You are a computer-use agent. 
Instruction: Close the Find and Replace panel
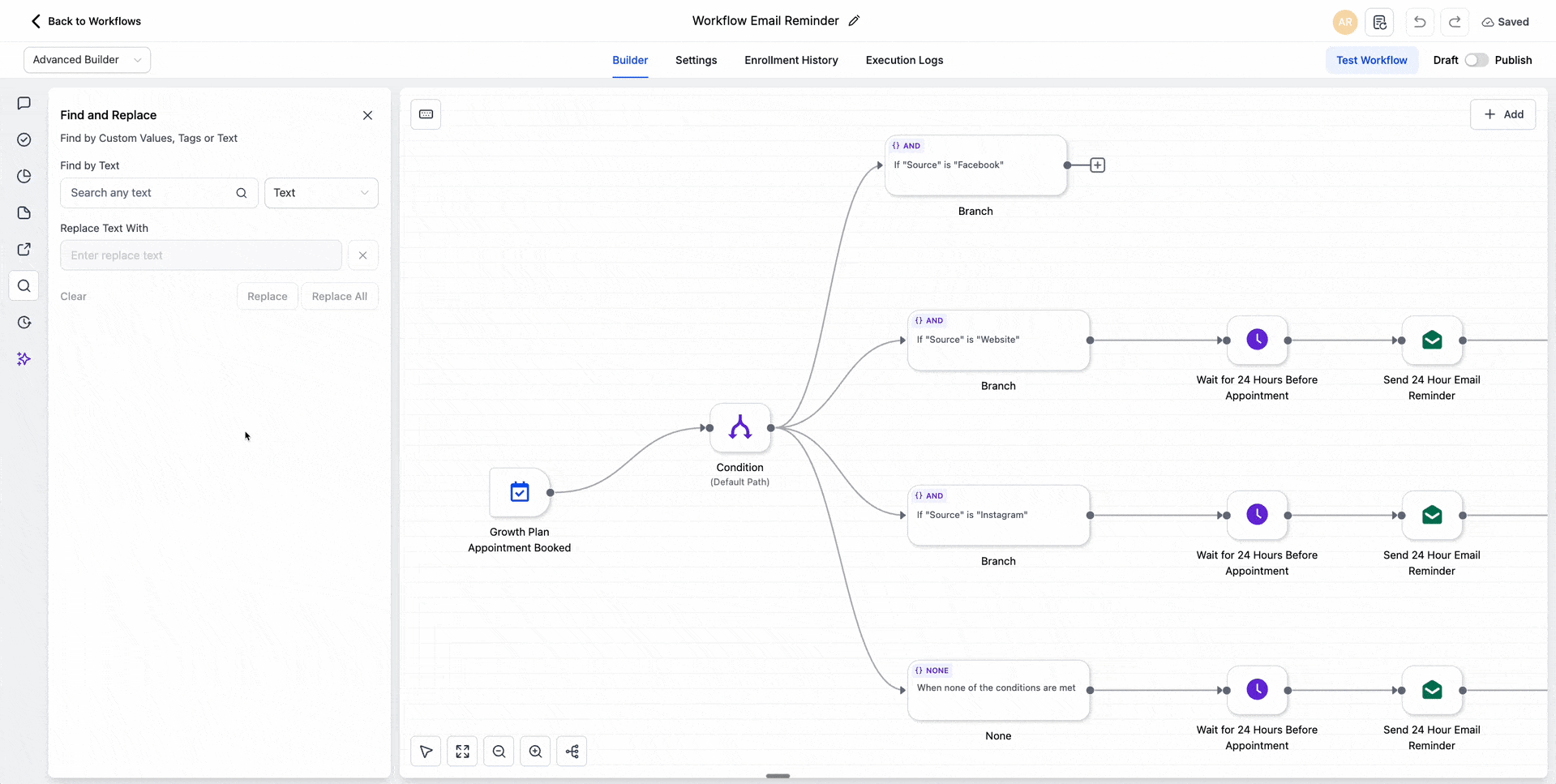[x=367, y=115]
